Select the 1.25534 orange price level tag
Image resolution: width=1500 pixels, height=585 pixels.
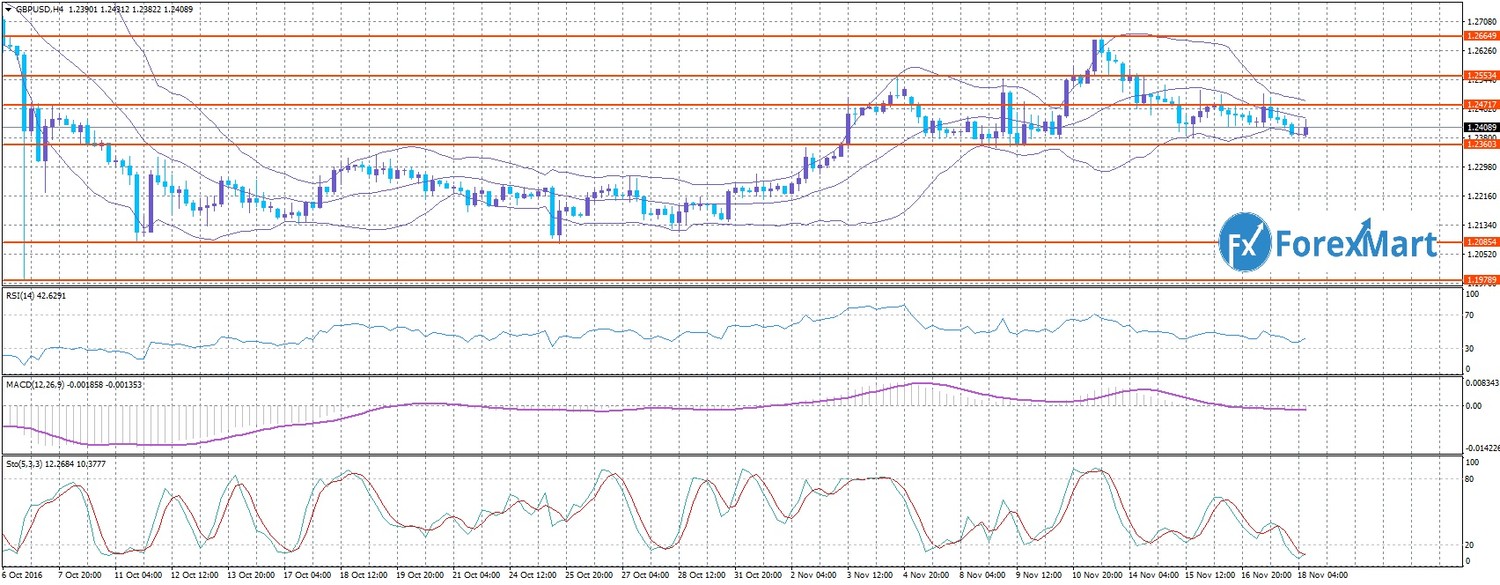(x=1480, y=76)
